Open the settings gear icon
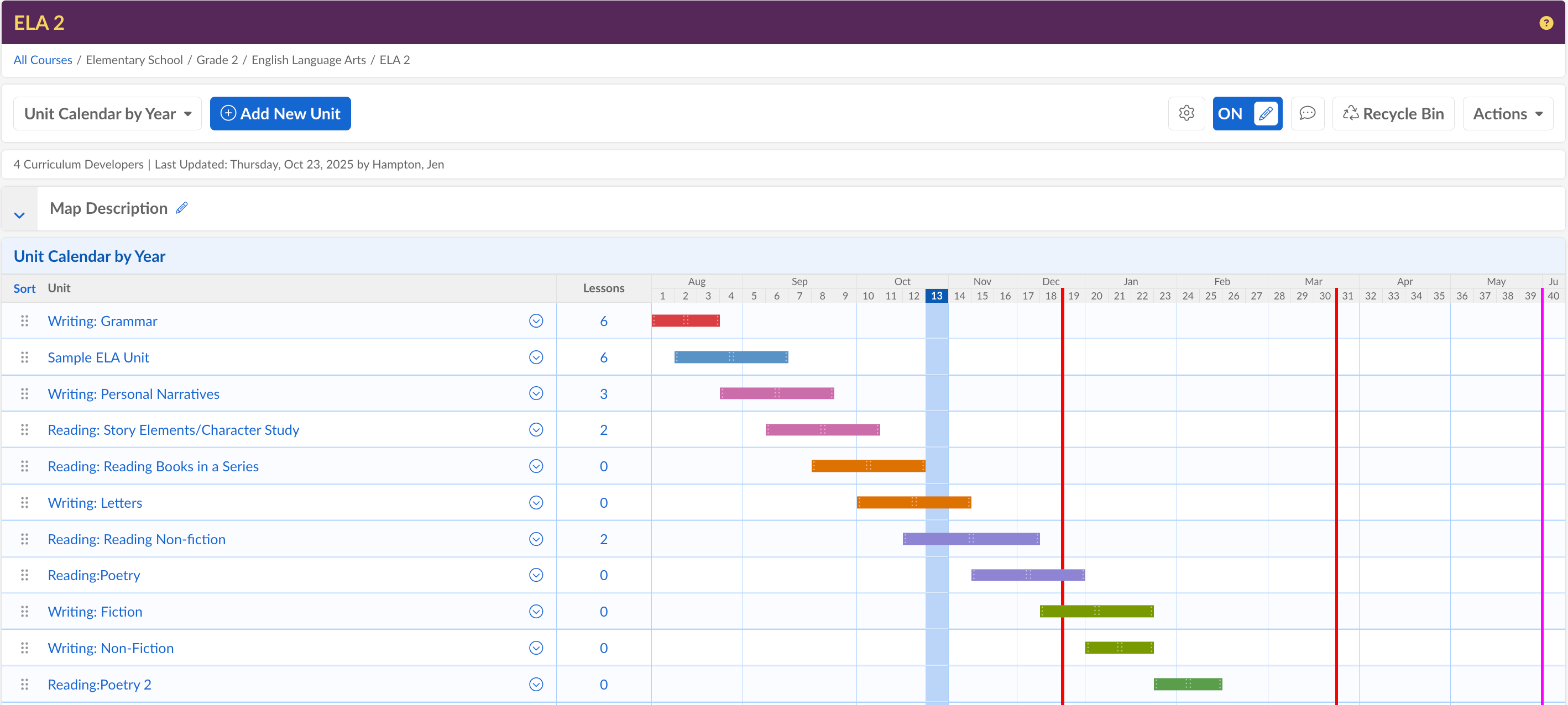Screen dimensions: 1568x705 click(1186, 113)
